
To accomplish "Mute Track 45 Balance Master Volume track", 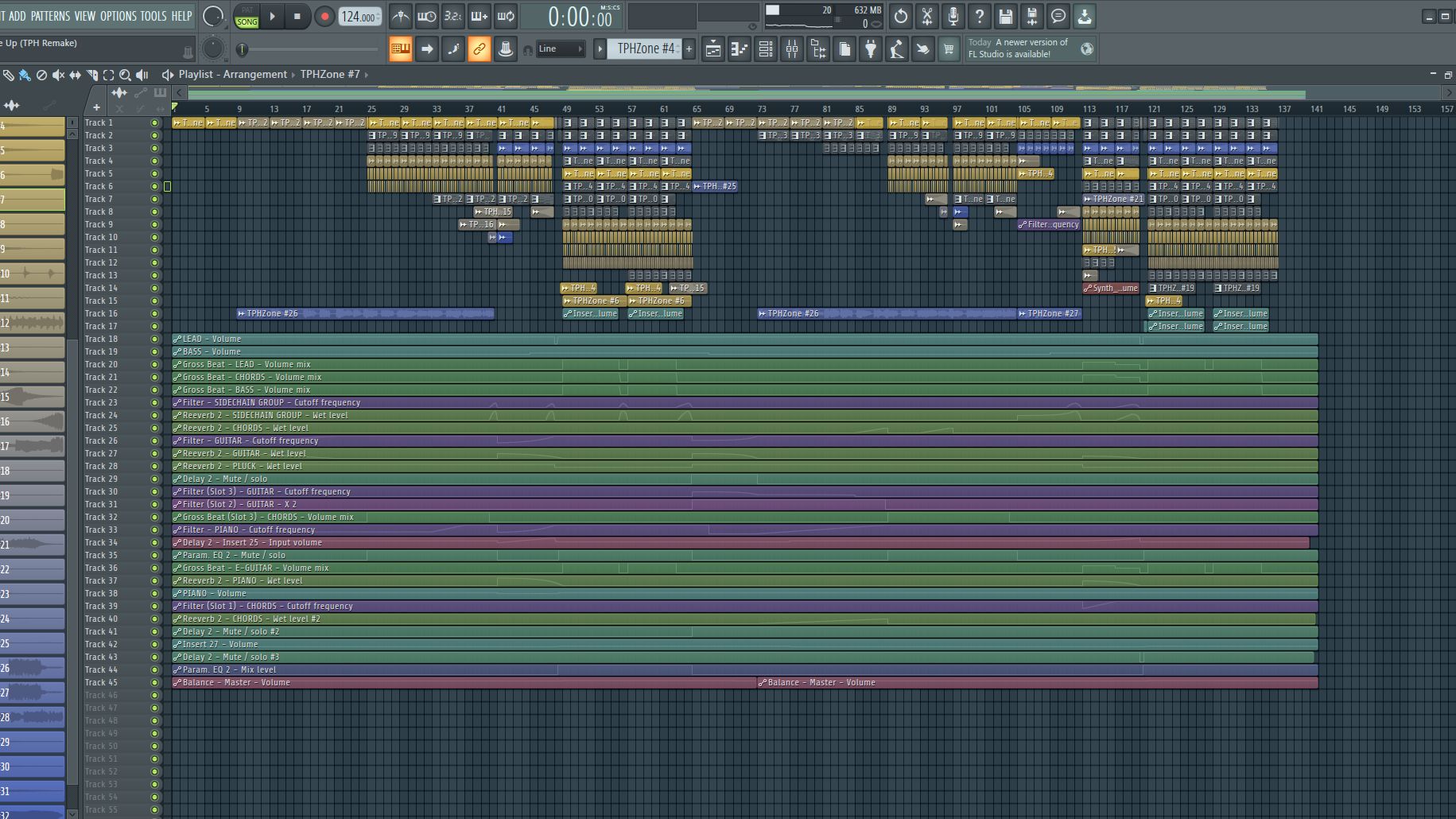I will 154,683.
